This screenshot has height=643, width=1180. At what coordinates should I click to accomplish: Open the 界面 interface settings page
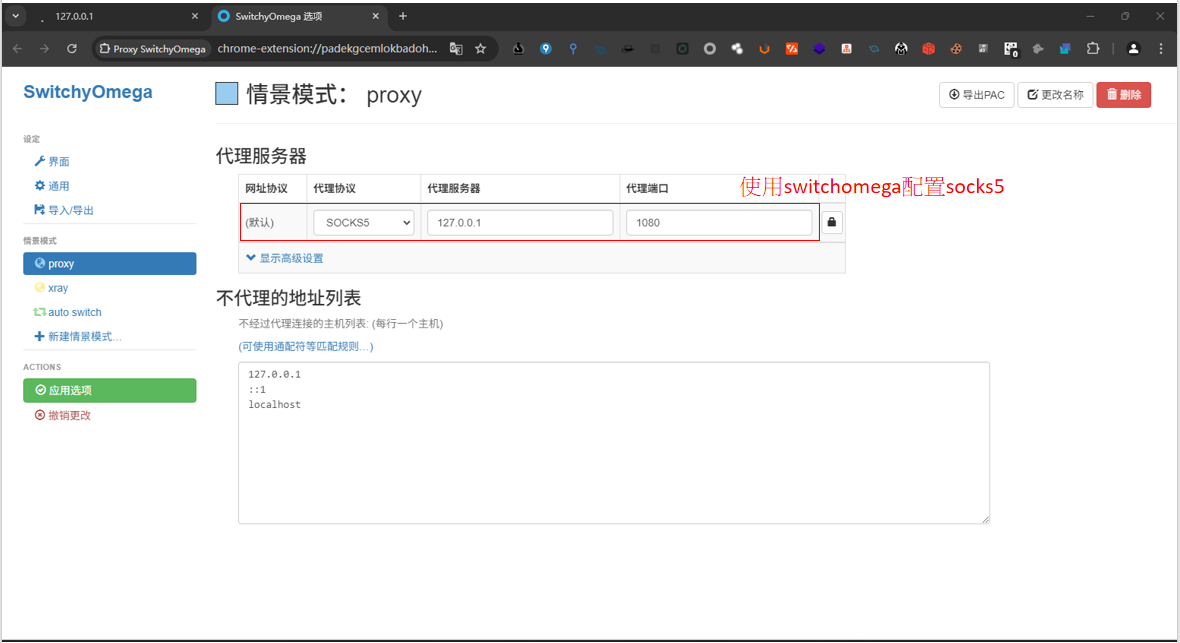tap(52, 161)
